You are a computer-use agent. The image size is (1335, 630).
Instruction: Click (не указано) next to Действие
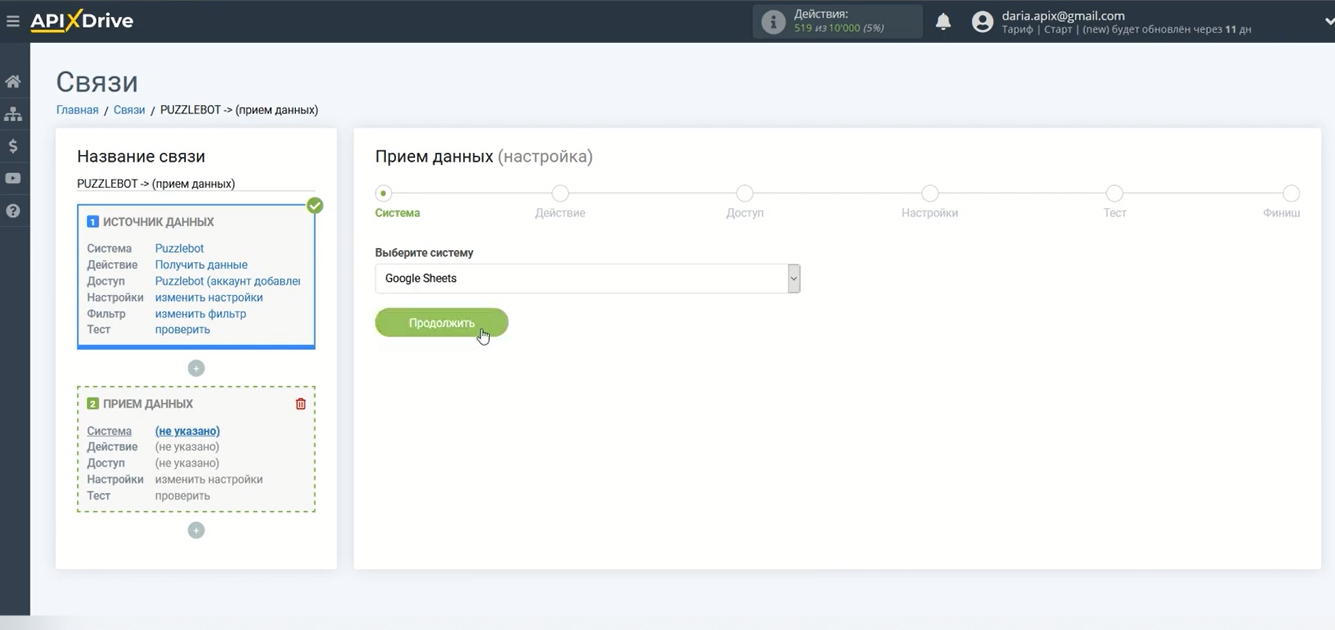[187, 447]
